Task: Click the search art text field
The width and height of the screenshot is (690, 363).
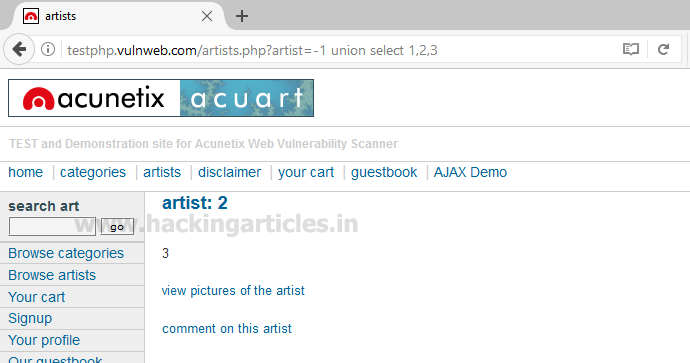Action: point(52,226)
